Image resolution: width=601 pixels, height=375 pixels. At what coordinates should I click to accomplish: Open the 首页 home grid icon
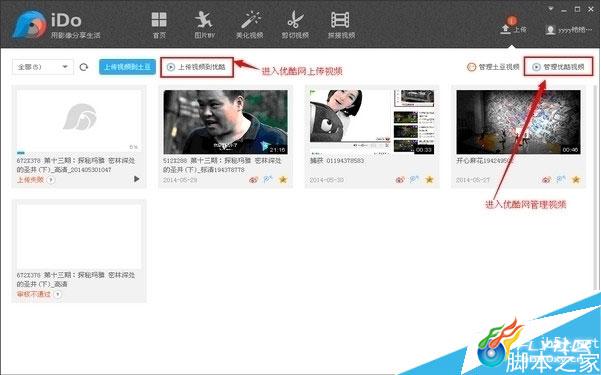[159, 25]
